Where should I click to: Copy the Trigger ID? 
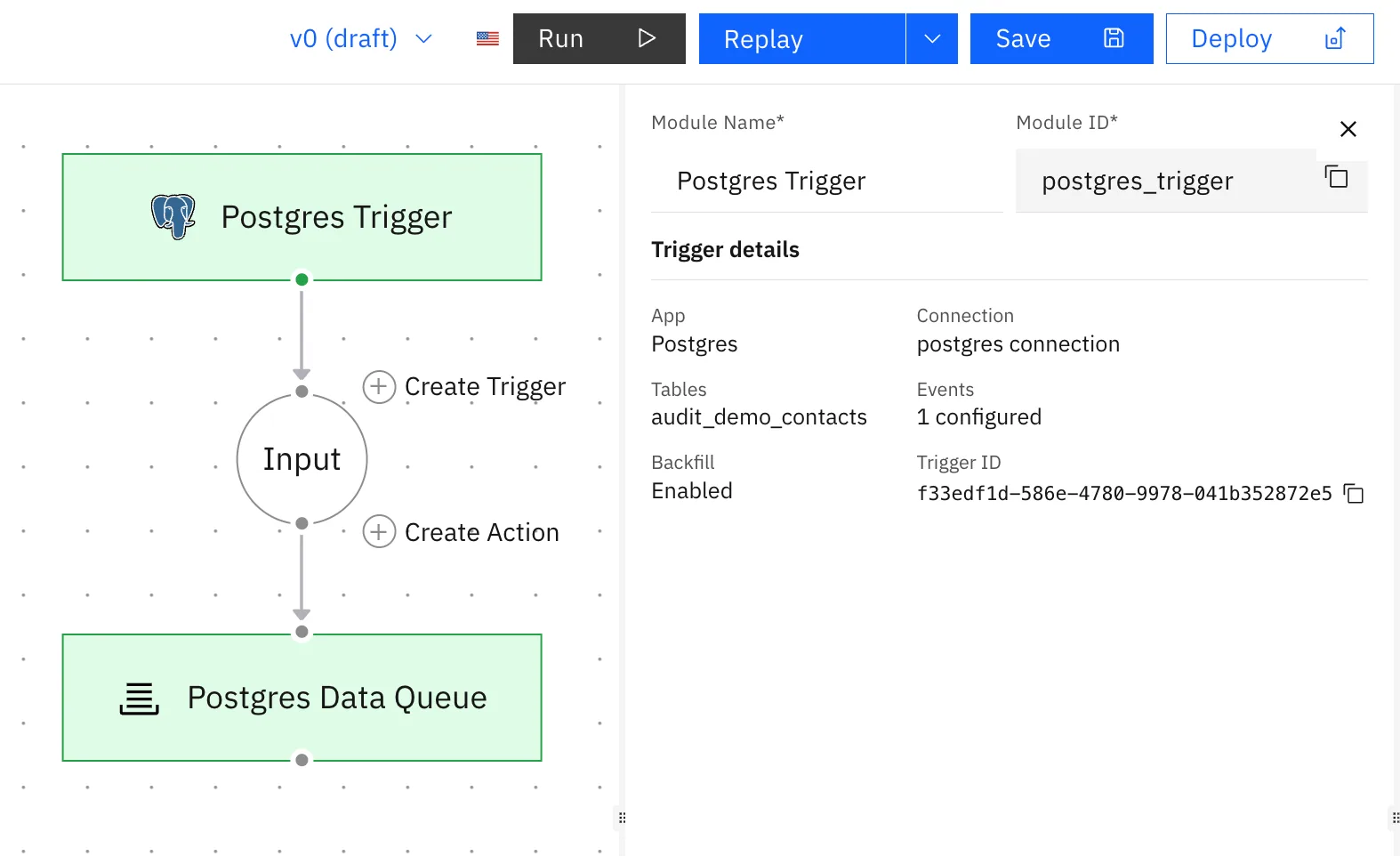pyautogui.click(x=1354, y=493)
